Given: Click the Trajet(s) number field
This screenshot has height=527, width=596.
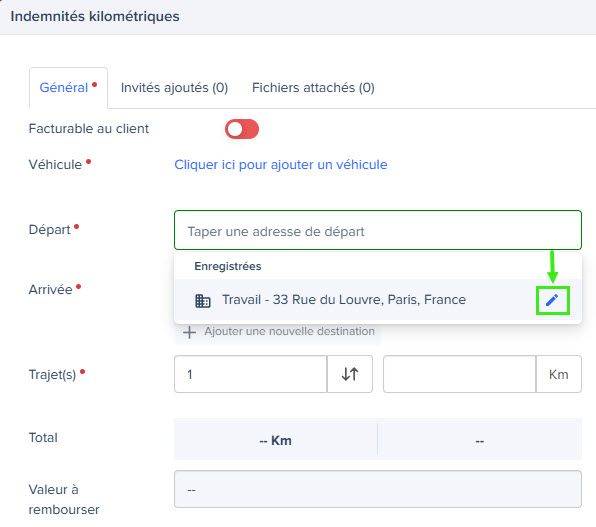Looking at the screenshot, I should pyautogui.click(x=251, y=374).
